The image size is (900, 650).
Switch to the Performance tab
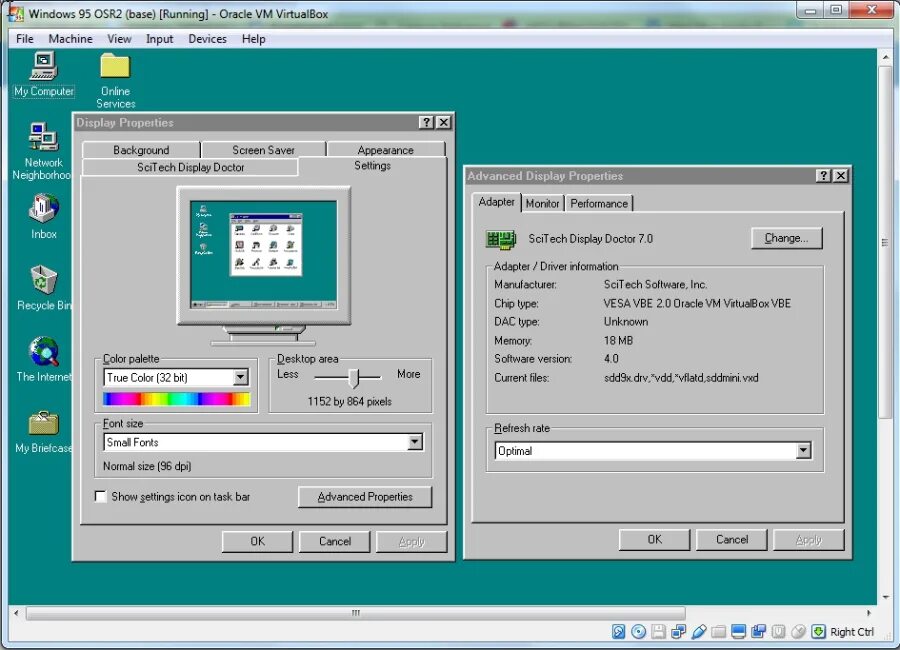coord(599,203)
